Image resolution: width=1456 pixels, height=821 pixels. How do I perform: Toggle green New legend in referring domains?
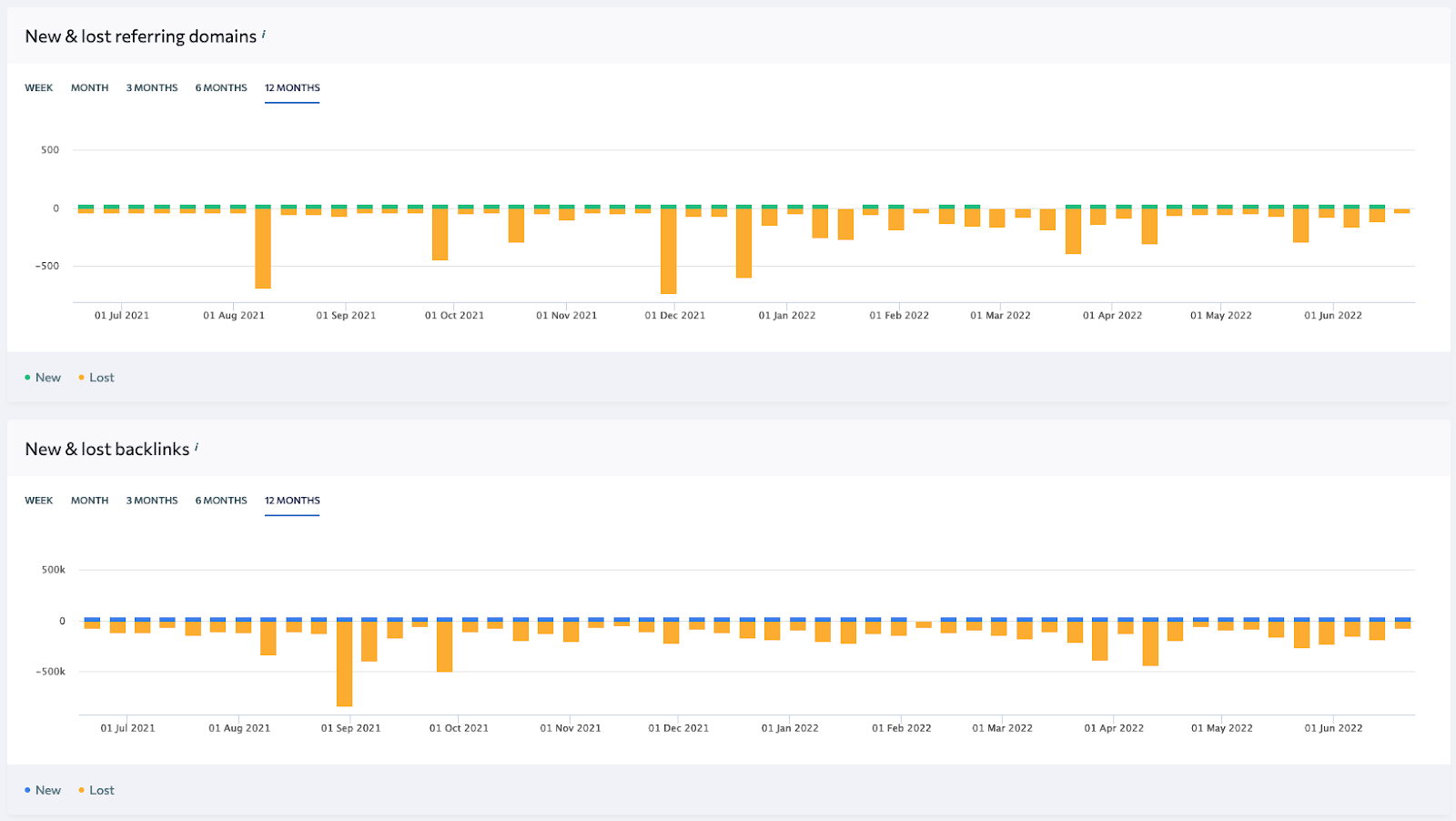pyautogui.click(x=43, y=378)
